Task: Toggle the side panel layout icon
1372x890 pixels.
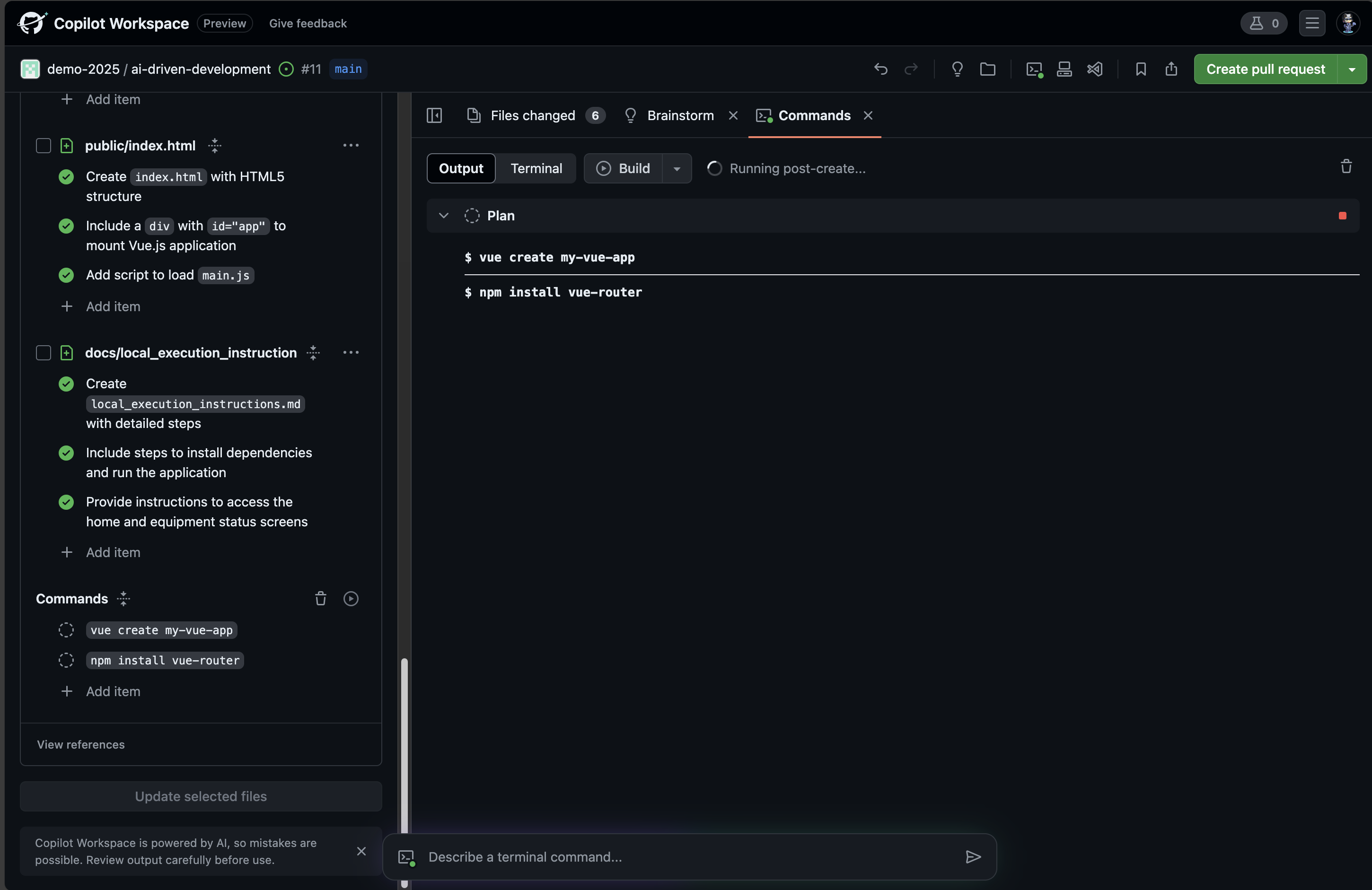Action: pos(434,115)
